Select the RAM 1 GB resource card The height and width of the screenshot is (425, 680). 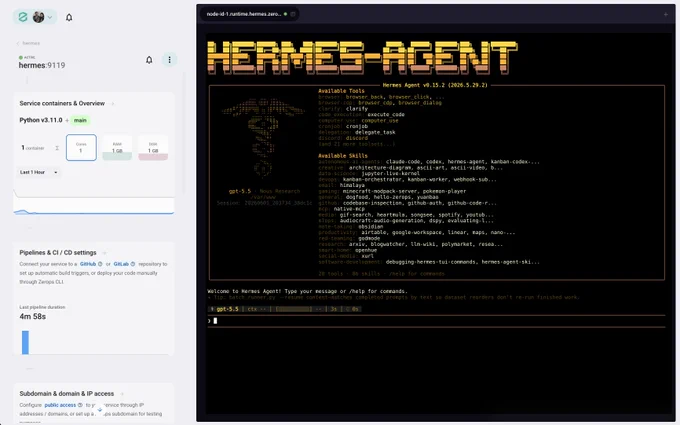(x=117, y=148)
